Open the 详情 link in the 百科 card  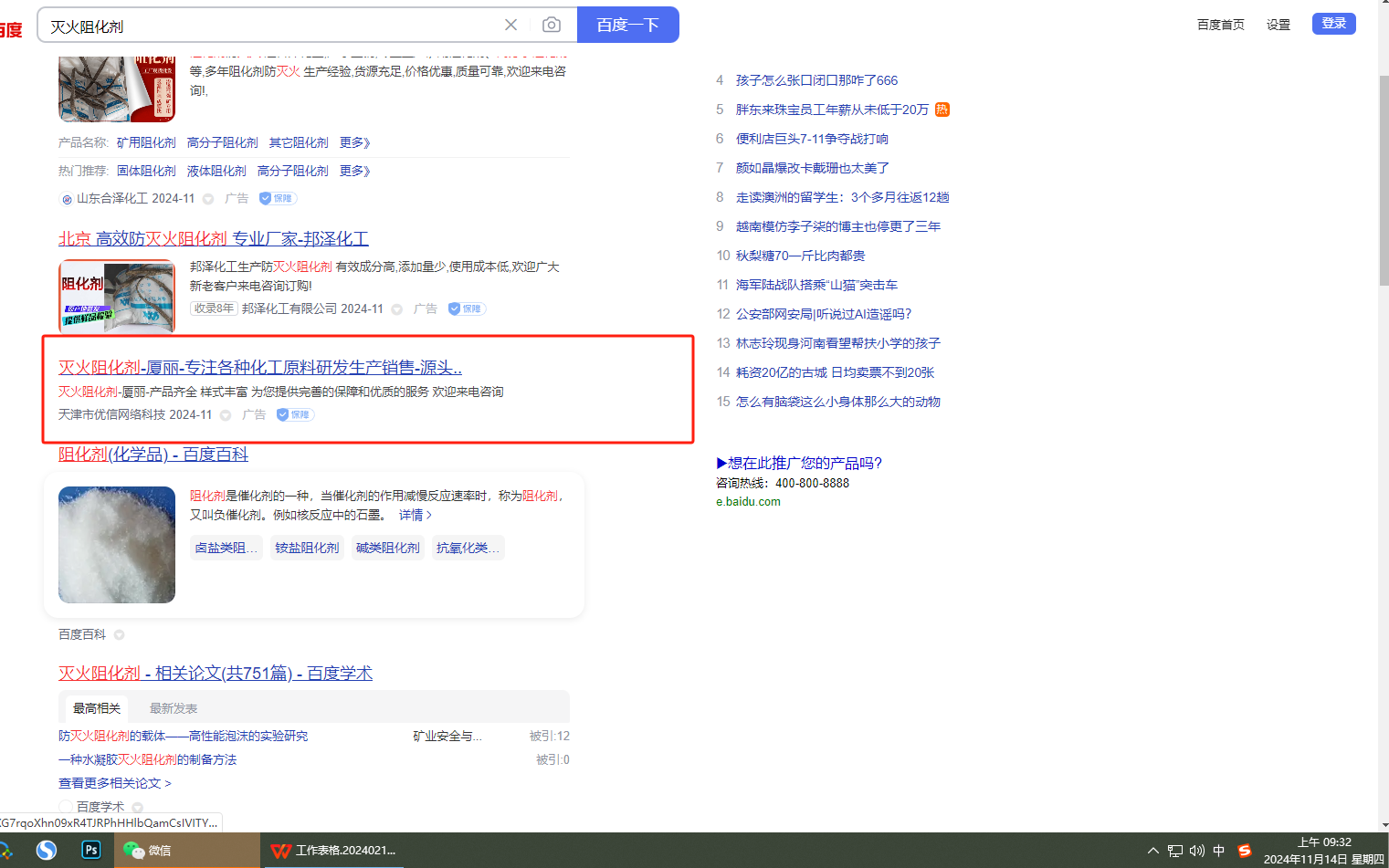[x=416, y=515]
